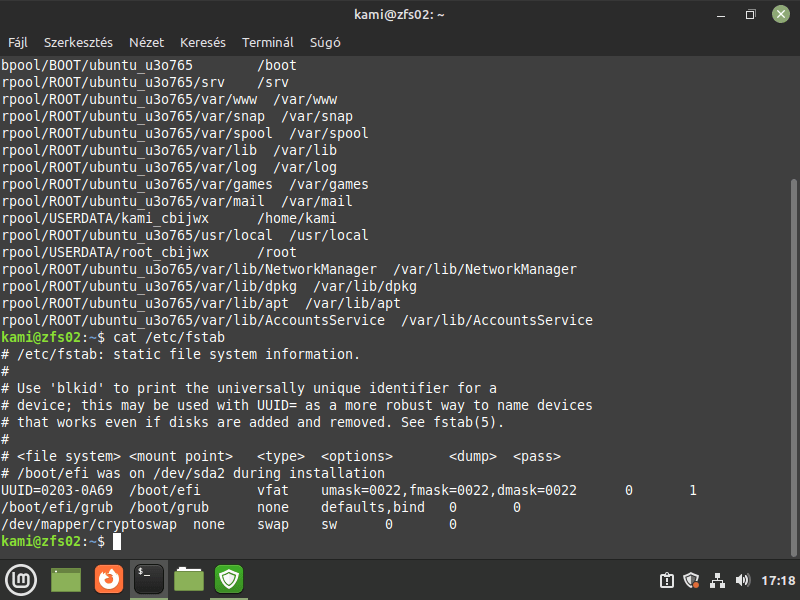The height and width of the screenshot is (600, 800).
Task: Select the Terminal icon in the taskbar
Action: (149, 579)
